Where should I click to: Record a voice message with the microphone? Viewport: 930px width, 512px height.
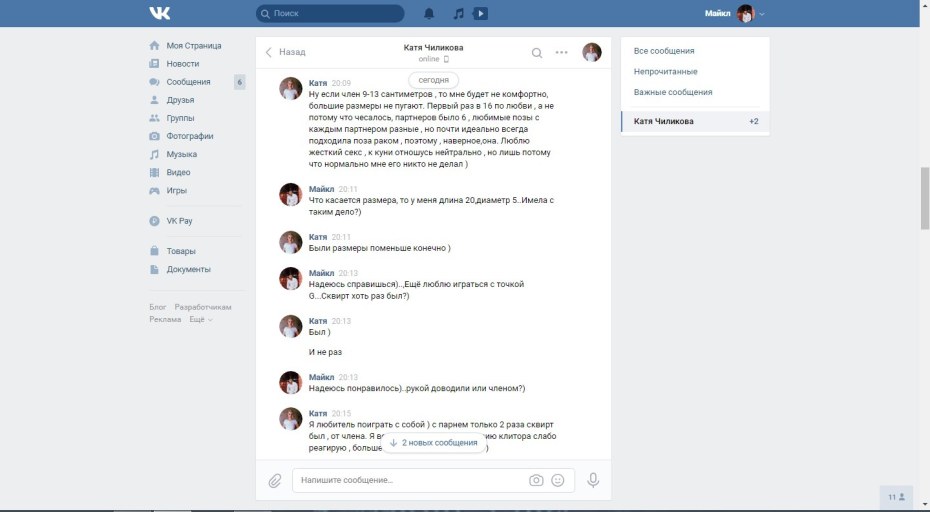tap(593, 480)
